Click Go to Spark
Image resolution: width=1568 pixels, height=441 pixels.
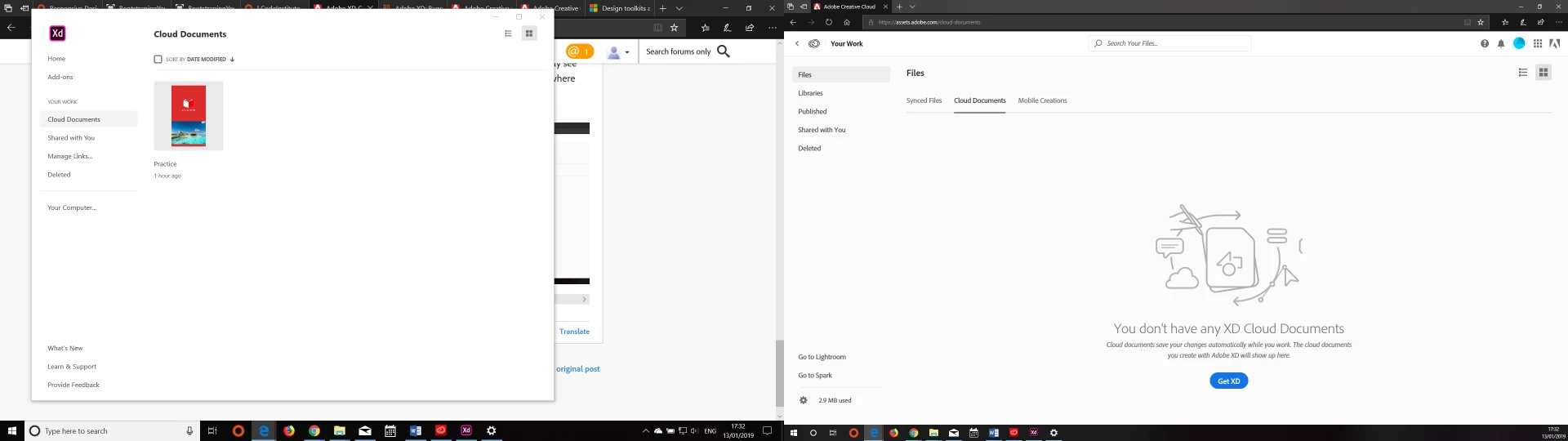coord(815,376)
